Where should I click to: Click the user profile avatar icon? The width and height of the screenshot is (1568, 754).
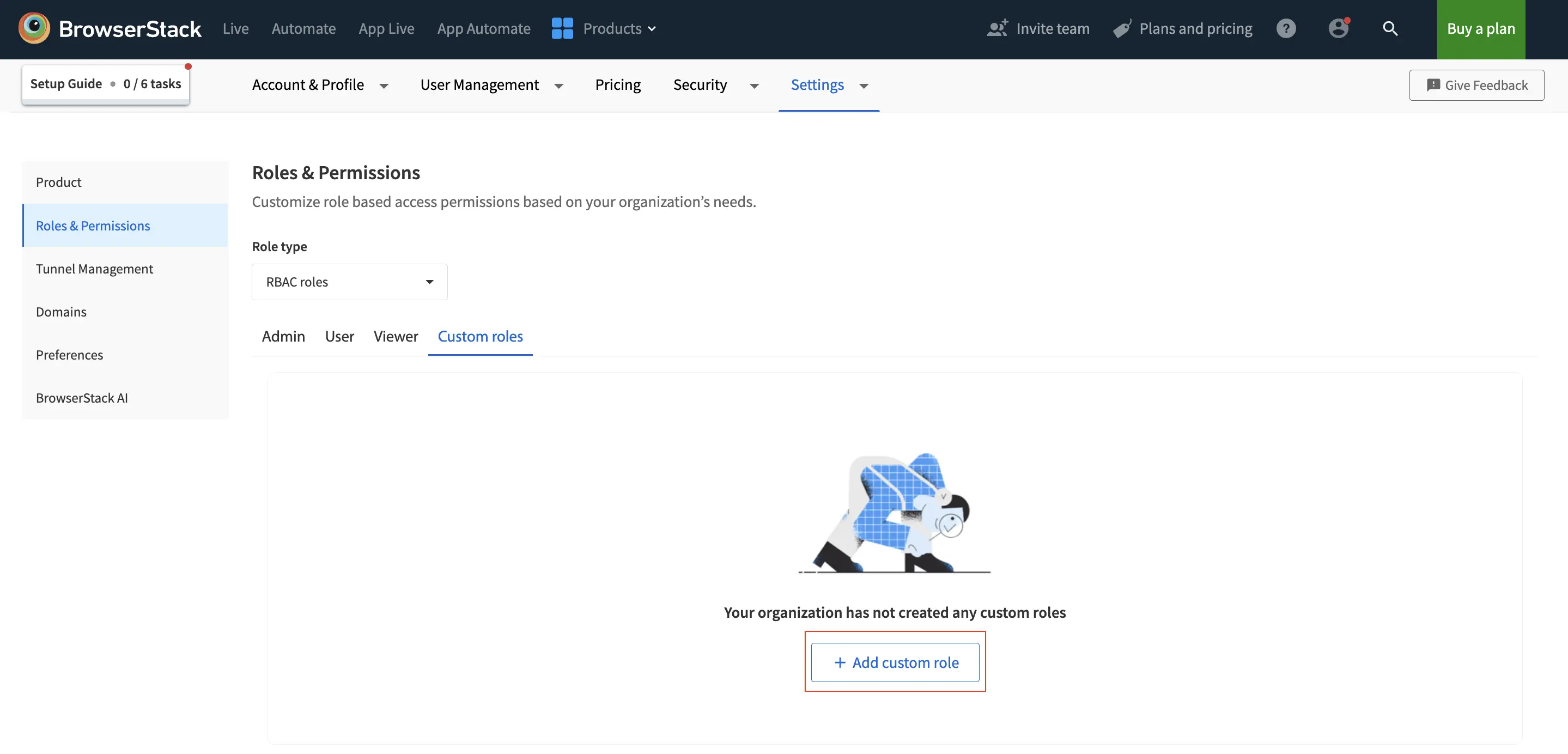tap(1338, 28)
